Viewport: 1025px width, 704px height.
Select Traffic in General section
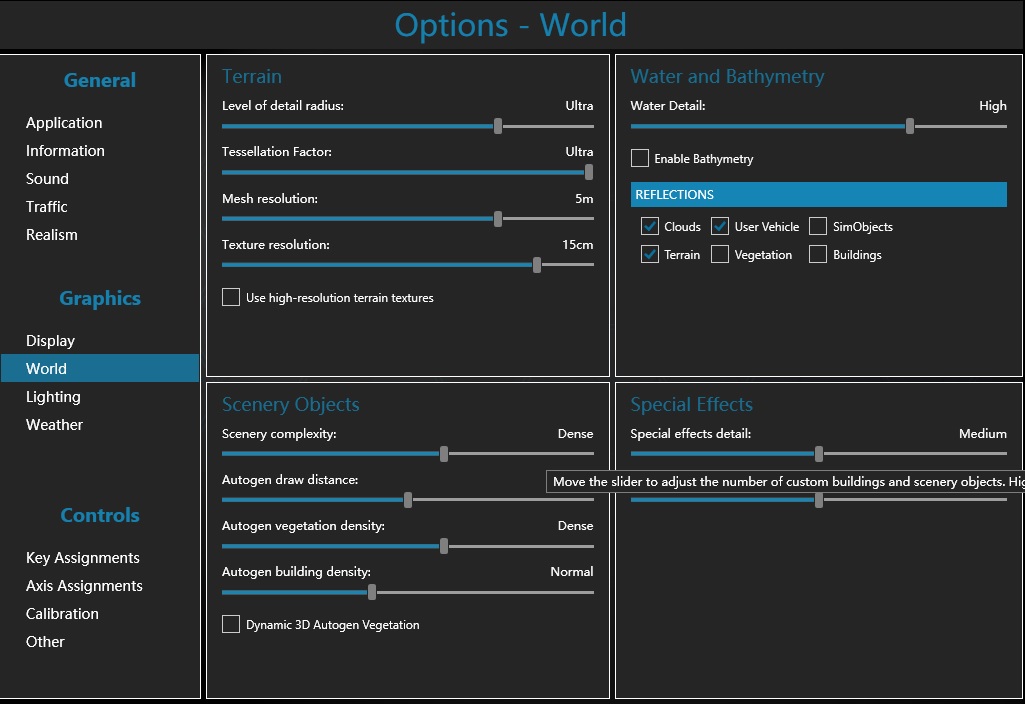pyautogui.click(x=47, y=207)
